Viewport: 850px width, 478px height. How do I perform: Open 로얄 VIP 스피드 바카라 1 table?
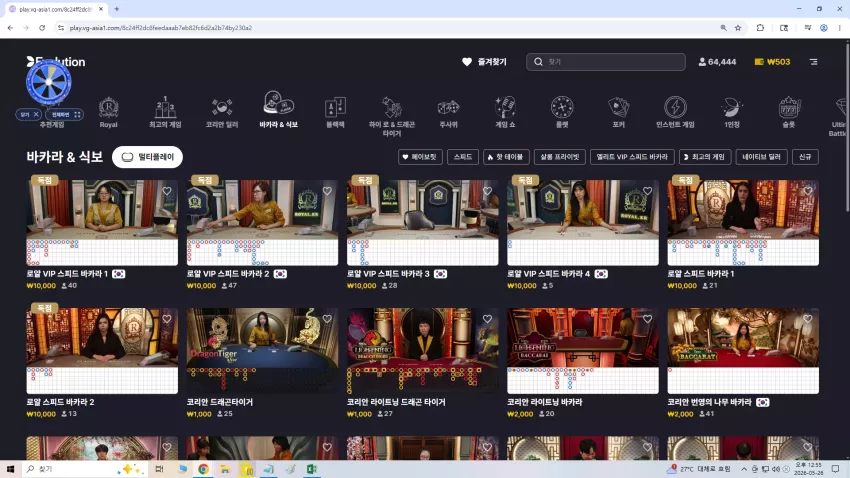(102, 222)
